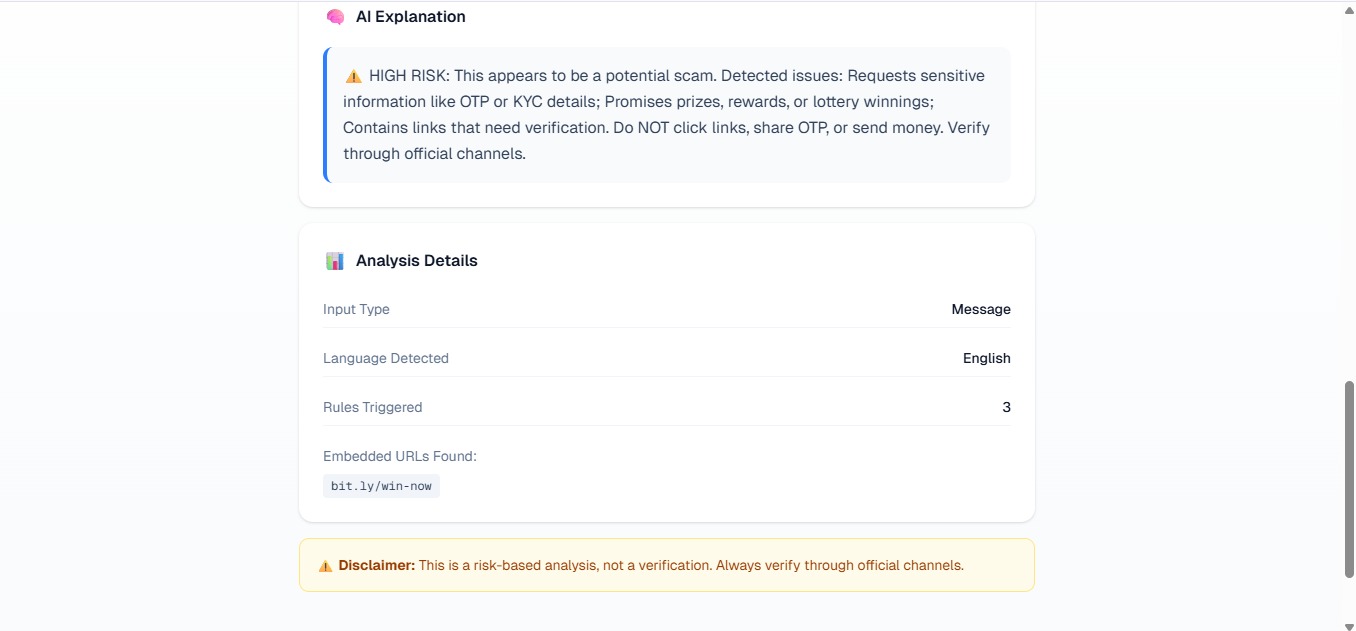This screenshot has width=1356, height=631.
Task: Click the disclaimer text about official channels
Action: click(691, 566)
